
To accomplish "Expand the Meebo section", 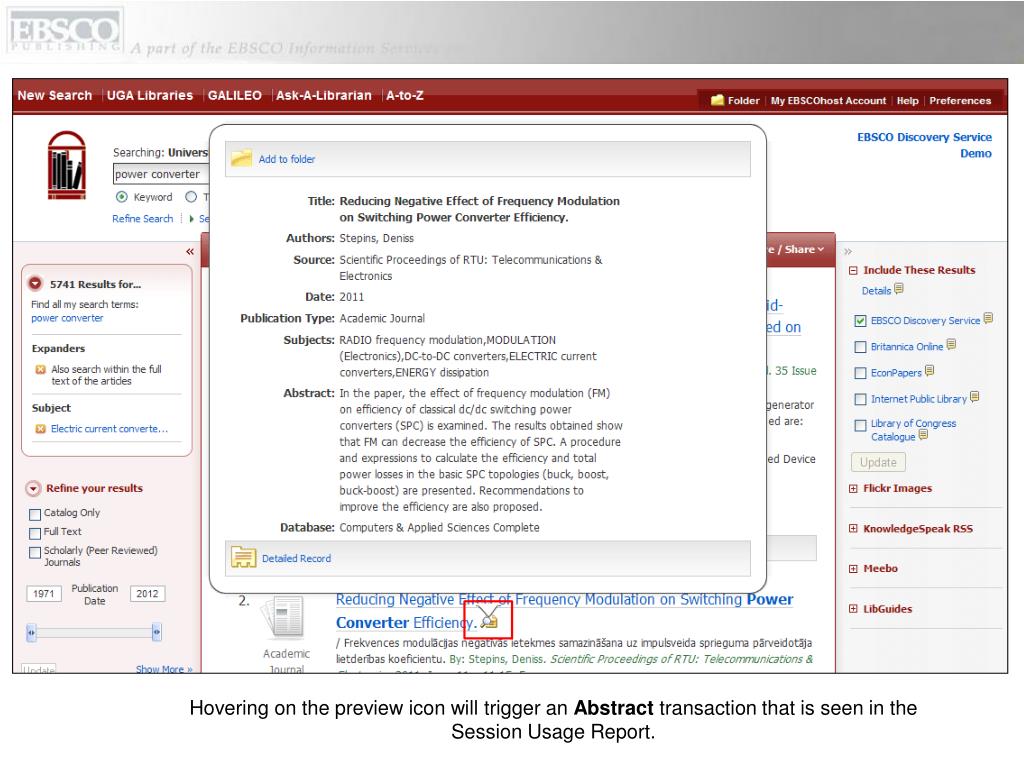I will (853, 568).
